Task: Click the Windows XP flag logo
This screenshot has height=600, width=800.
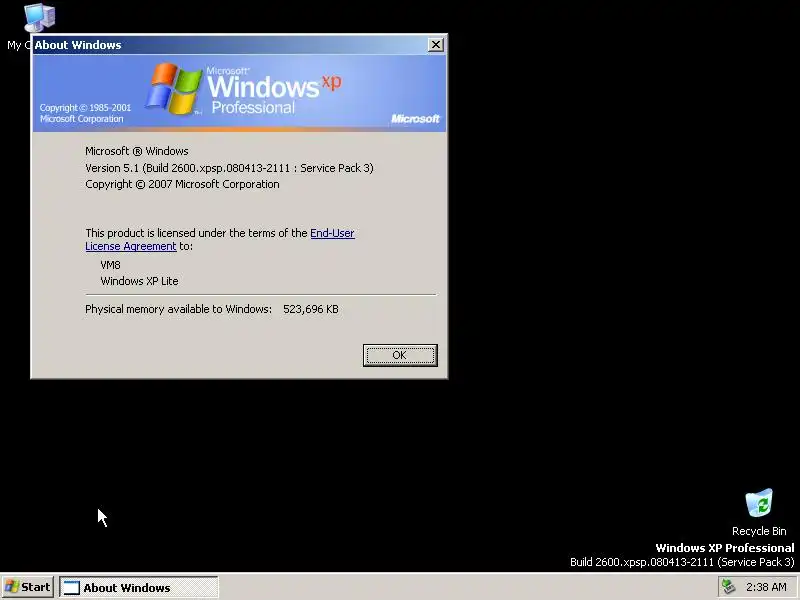Action: 173,89
